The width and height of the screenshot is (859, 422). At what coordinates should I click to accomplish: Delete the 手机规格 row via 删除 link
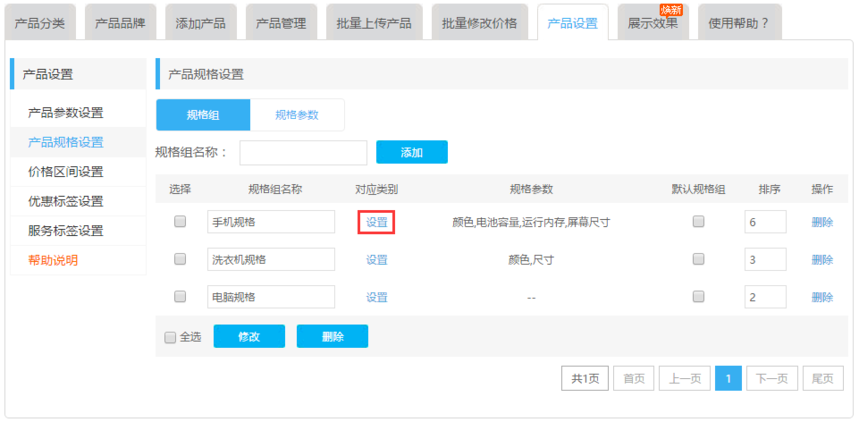click(822, 223)
